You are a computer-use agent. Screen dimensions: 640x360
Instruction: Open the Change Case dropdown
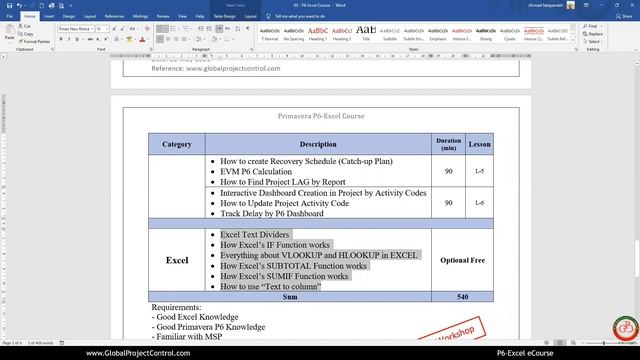click(133, 29)
